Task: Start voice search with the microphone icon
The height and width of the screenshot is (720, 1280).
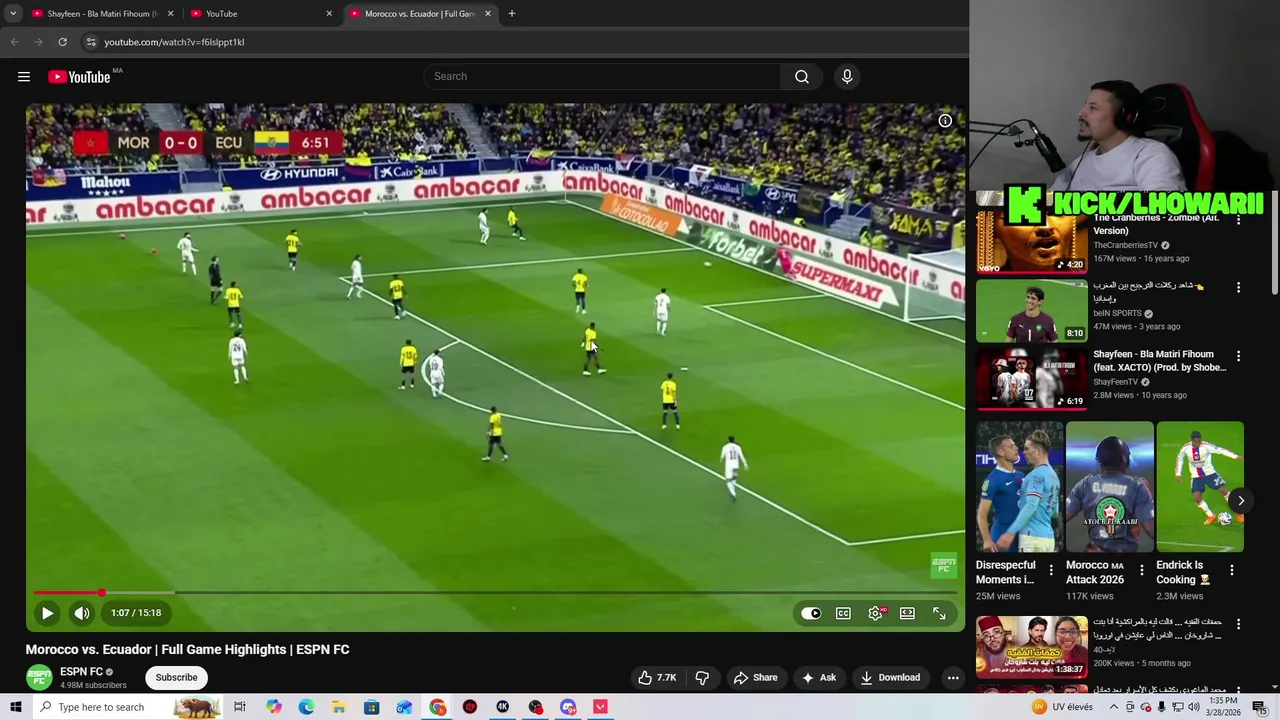Action: coord(847,77)
